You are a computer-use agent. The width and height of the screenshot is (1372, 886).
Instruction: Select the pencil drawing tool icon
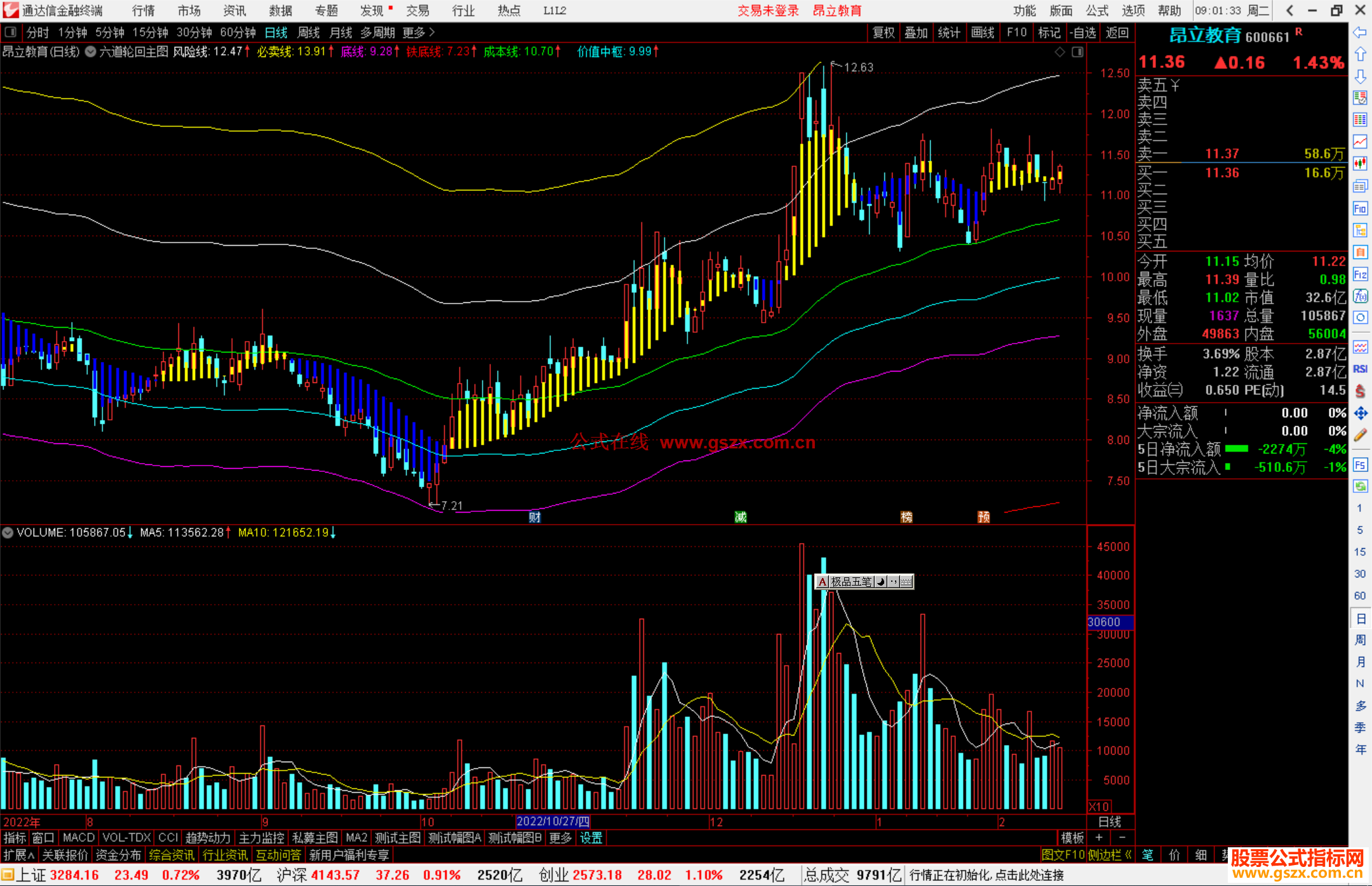(x=1360, y=435)
